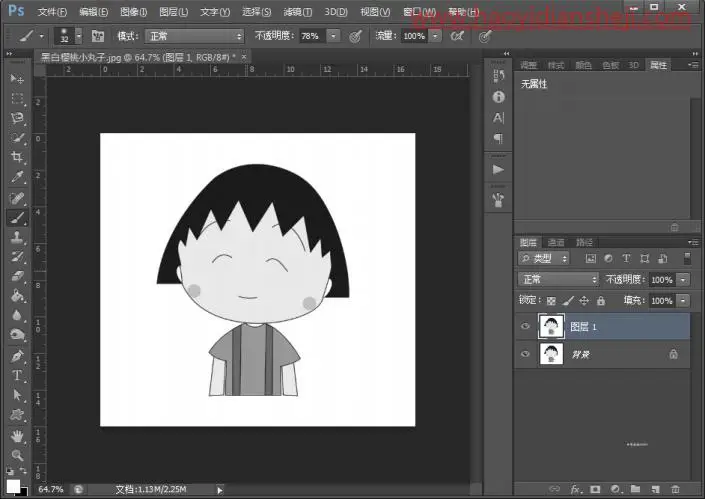This screenshot has width=705, height=499.
Task: Toggle pressure for opacity button
Action: coord(355,36)
